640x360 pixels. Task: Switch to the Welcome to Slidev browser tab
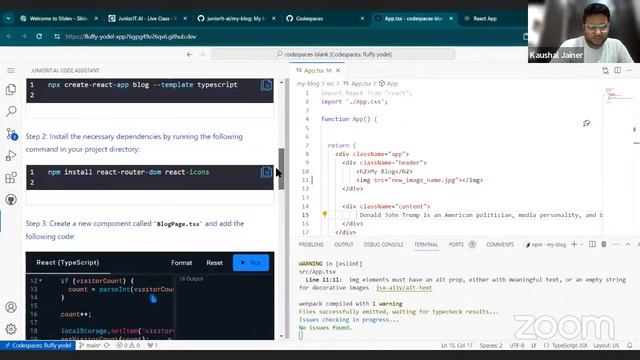coord(58,18)
